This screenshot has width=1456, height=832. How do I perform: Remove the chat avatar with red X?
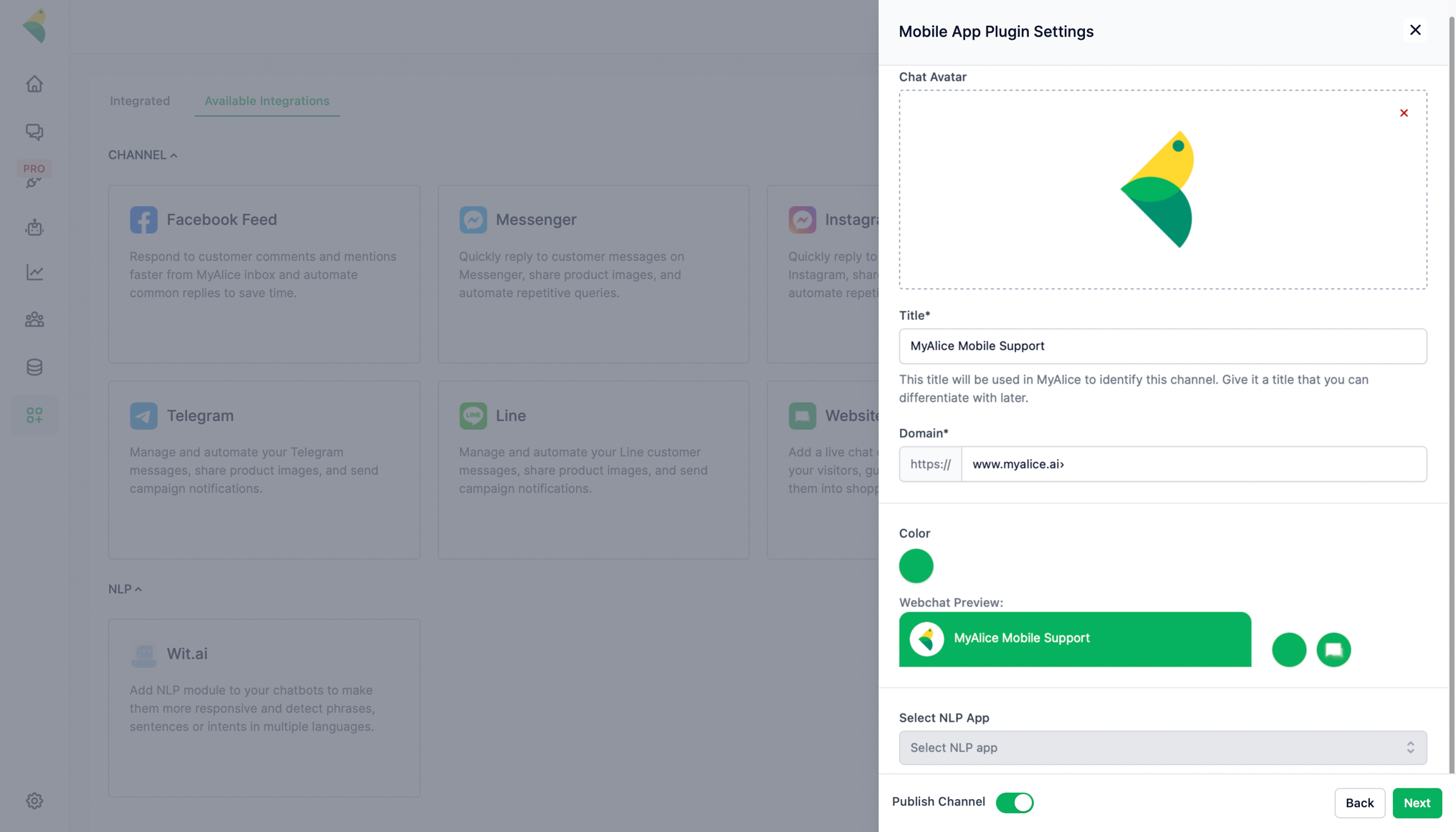coord(1404,113)
